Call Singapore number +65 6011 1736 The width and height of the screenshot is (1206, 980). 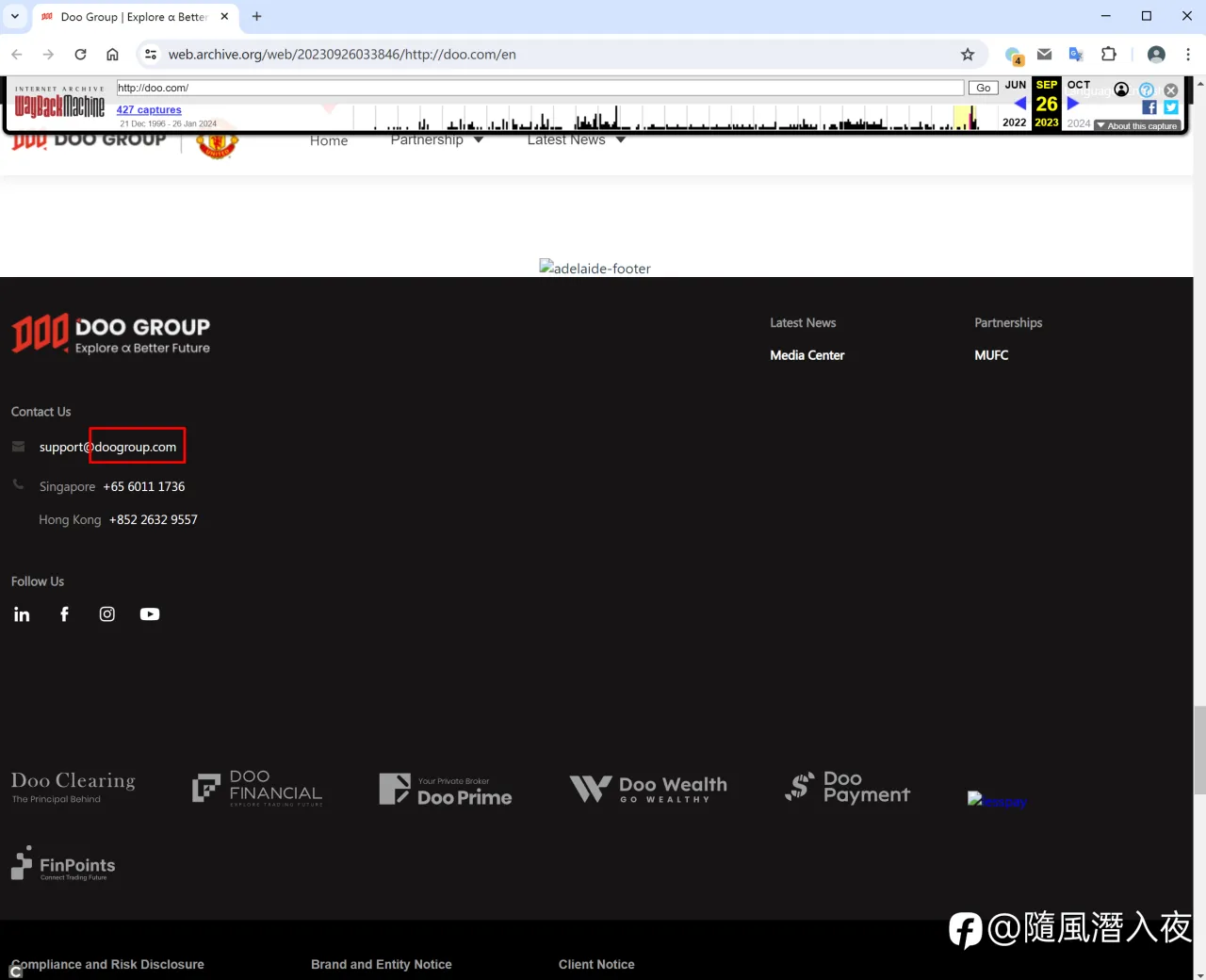144,487
